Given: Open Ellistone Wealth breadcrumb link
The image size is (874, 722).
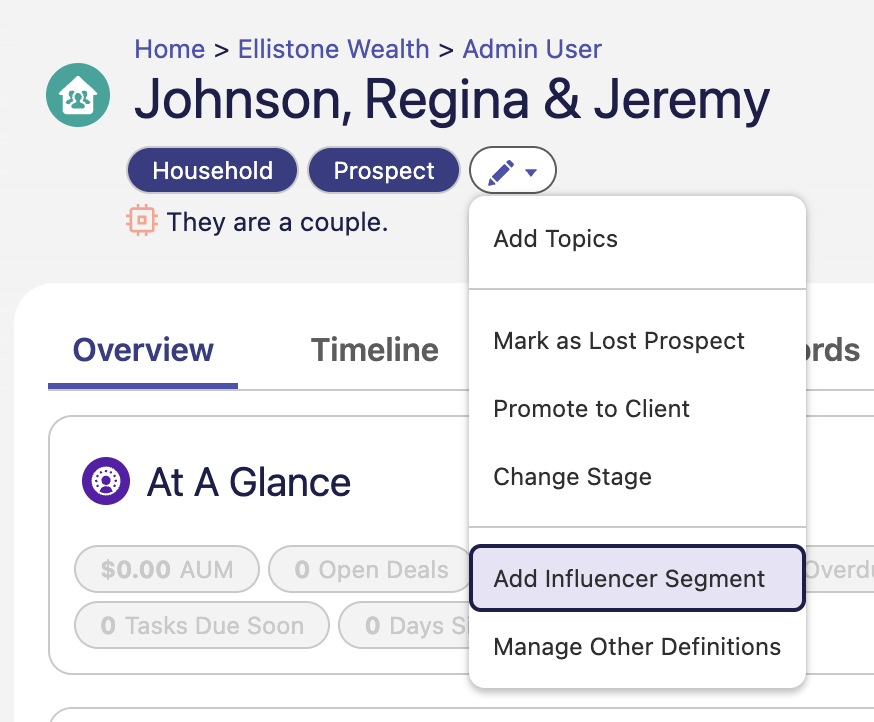Looking at the screenshot, I should pyautogui.click(x=334, y=49).
